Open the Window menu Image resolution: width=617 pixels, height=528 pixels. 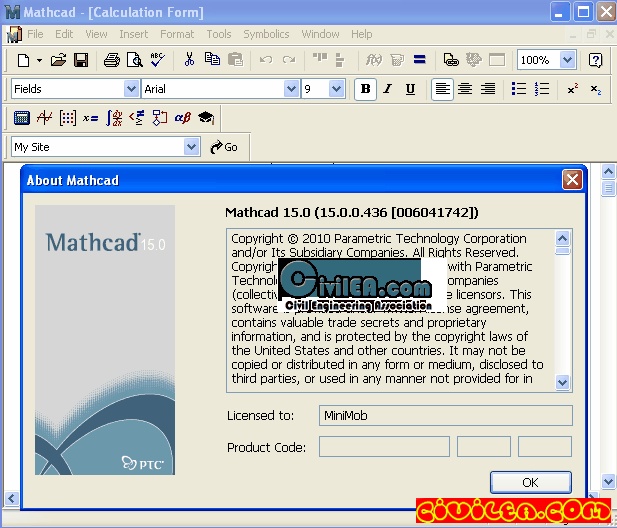320,34
